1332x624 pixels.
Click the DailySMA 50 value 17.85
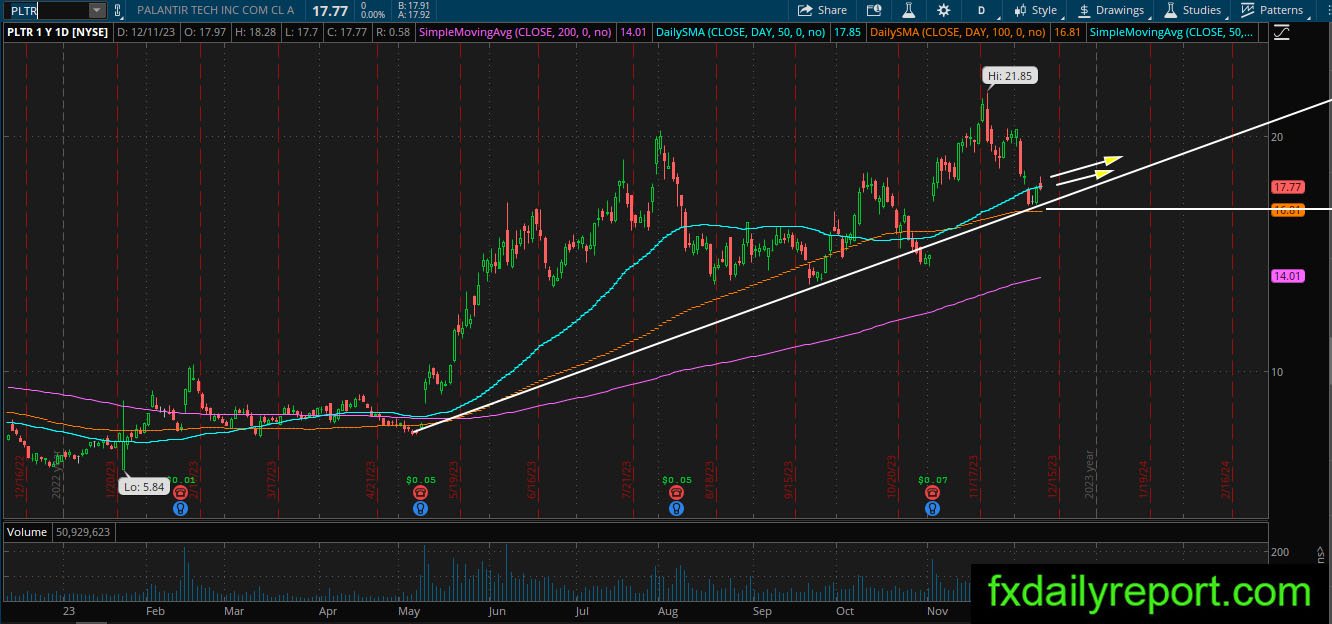click(x=847, y=33)
